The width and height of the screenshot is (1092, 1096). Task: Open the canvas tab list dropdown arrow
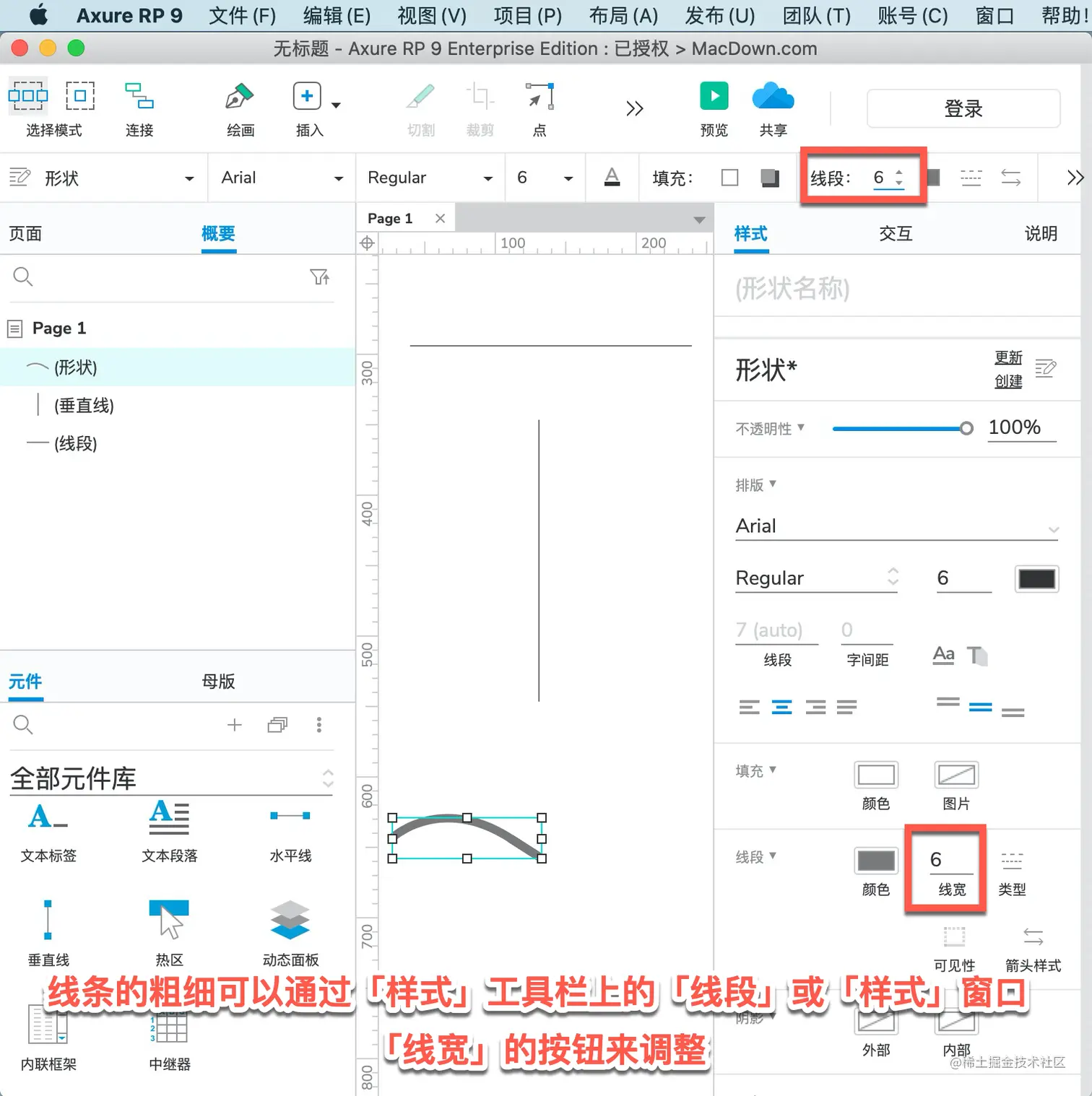point(699,219)
